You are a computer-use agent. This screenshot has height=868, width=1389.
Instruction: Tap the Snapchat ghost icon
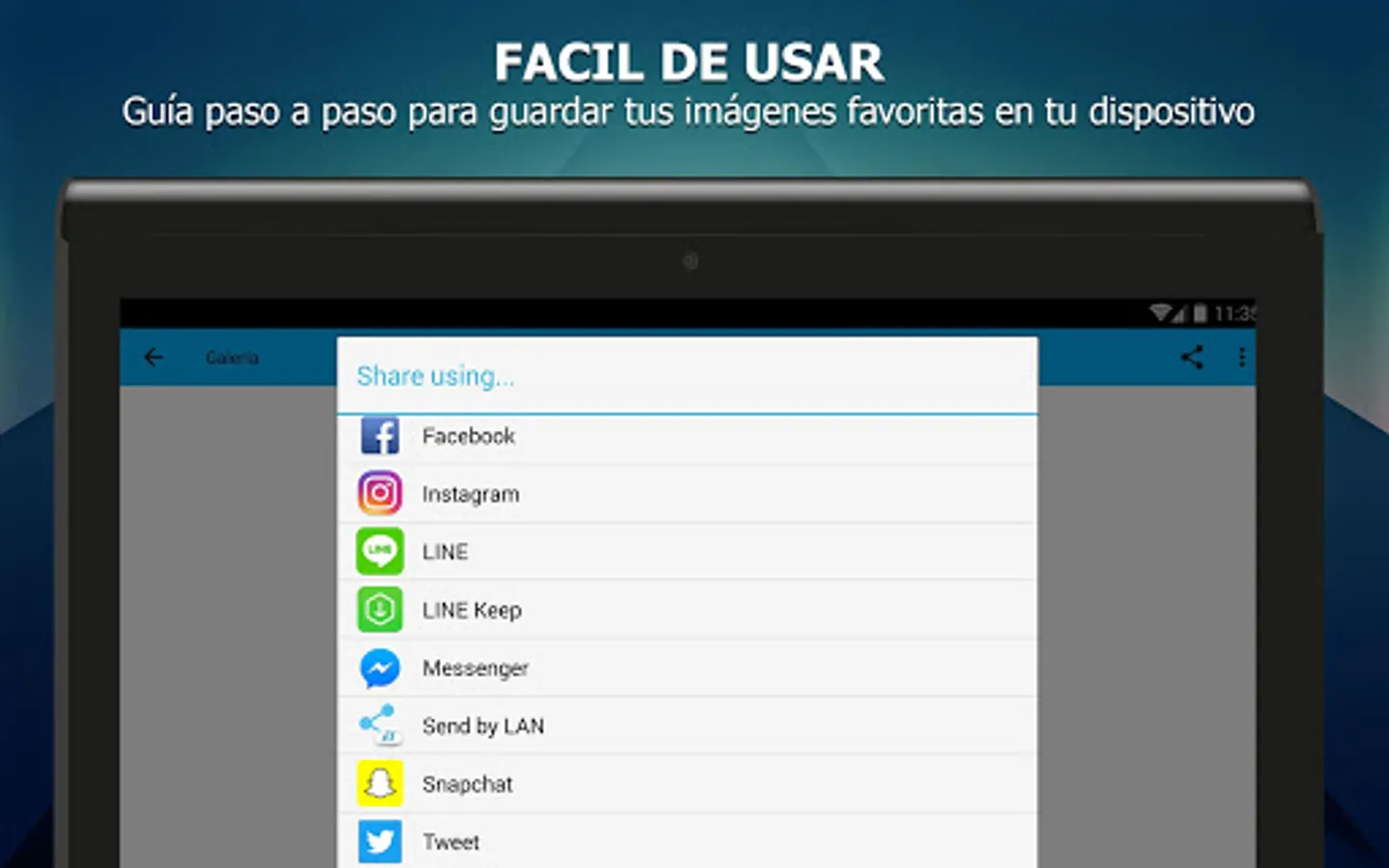(380, 783)
